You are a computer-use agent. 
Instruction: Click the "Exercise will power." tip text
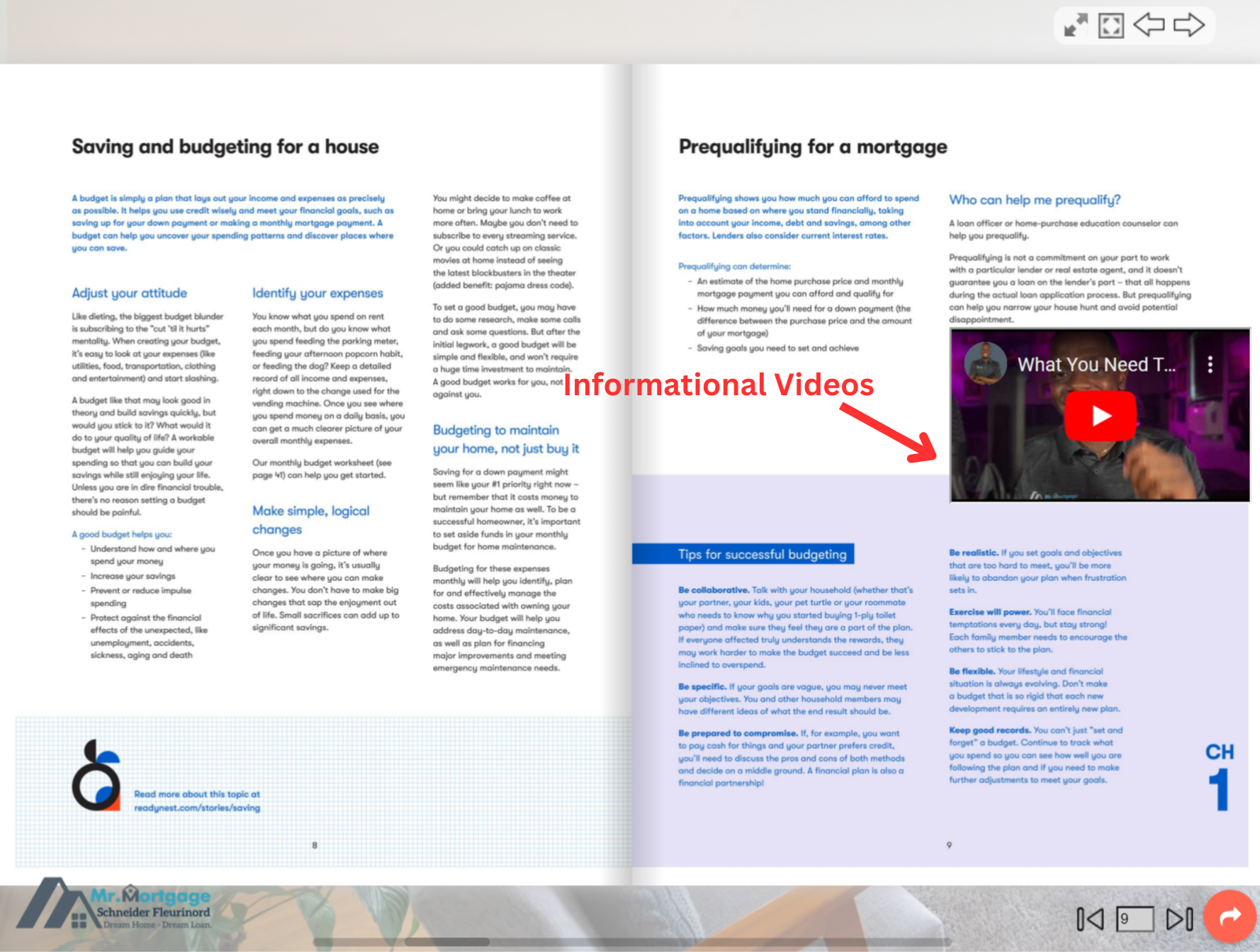click(x=990, y=612)
